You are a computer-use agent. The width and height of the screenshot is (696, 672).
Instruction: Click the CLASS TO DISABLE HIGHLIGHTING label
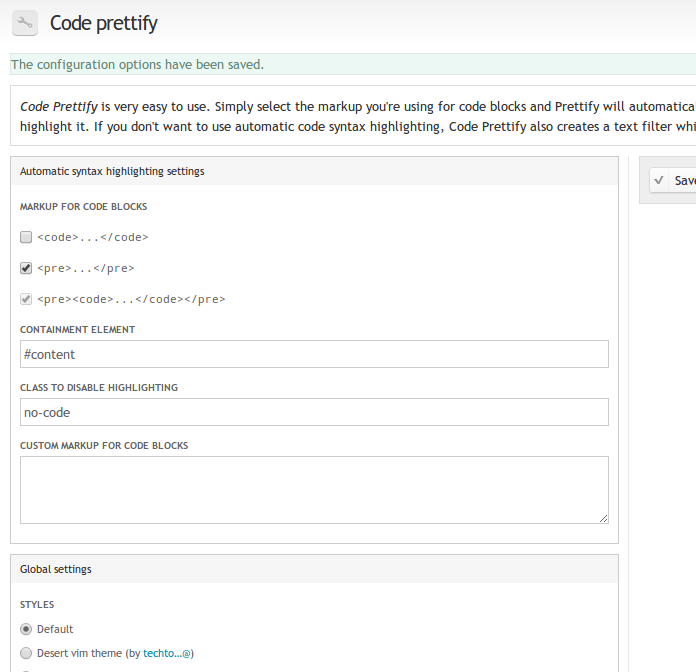click(x=99, y=387)
